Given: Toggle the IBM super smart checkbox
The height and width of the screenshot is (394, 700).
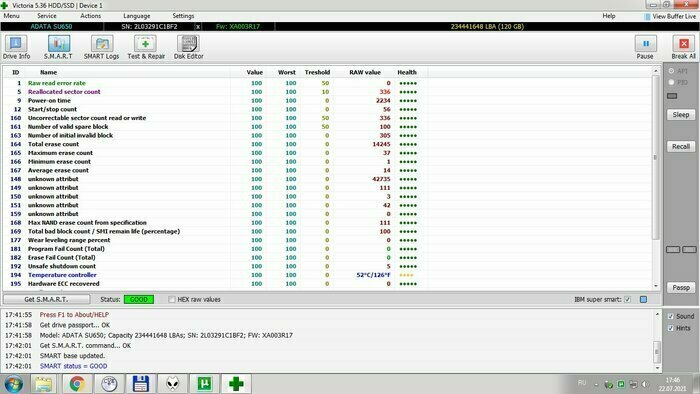Looking at the screenshot, I should [627, 299].
